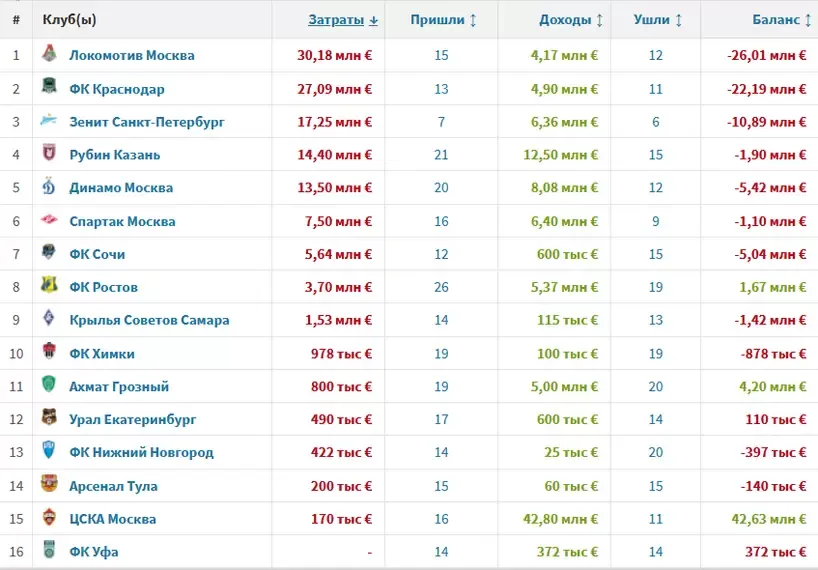The height and width of the screenshot is (570, 818).
Task: Click the ЦСКА Москва club crest
Action: click(49, 517)
